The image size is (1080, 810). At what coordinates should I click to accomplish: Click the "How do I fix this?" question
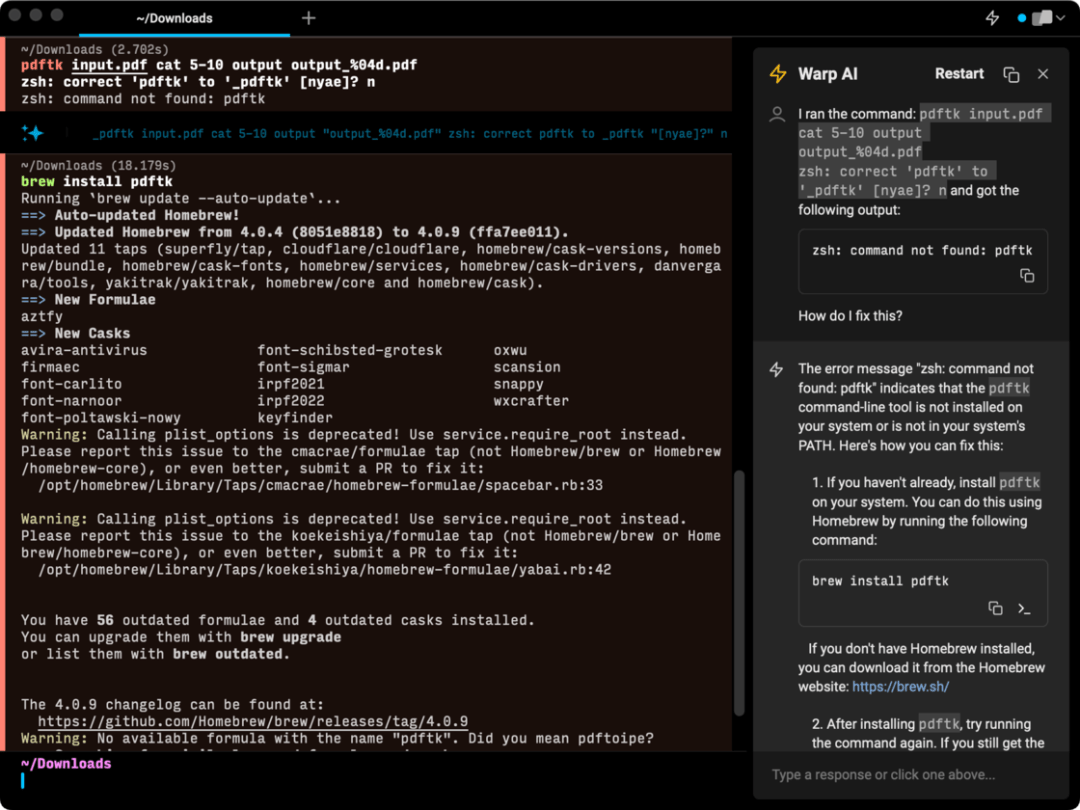pos(850,316)
